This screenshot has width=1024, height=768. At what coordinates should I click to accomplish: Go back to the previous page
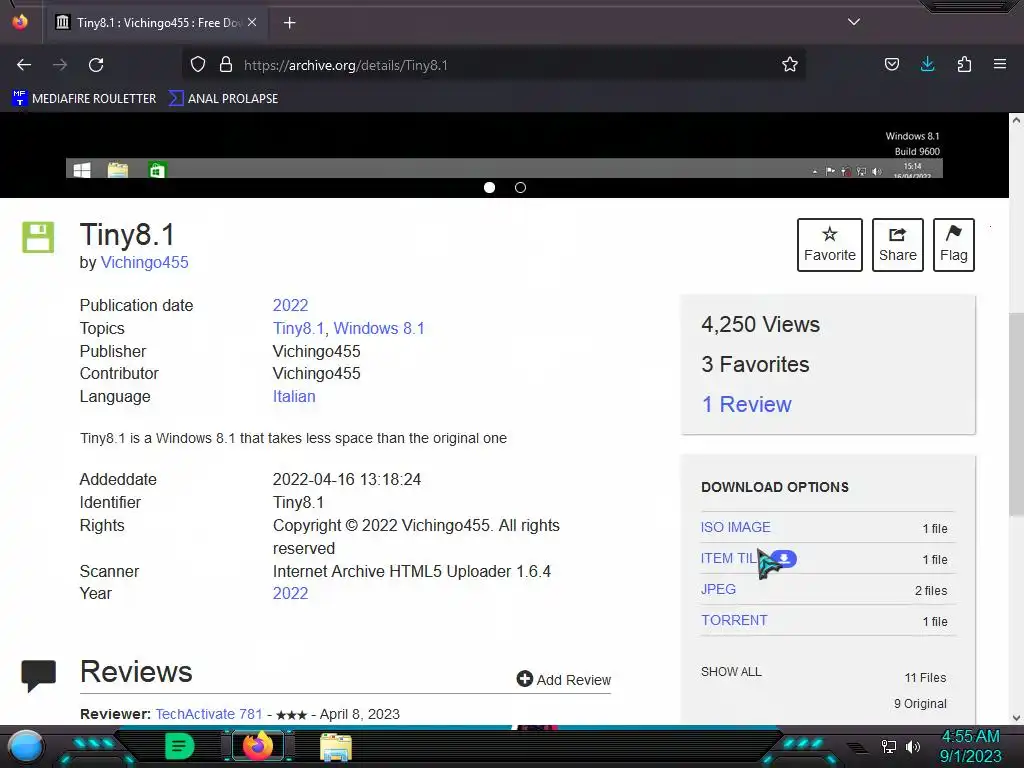click(24, 65)
